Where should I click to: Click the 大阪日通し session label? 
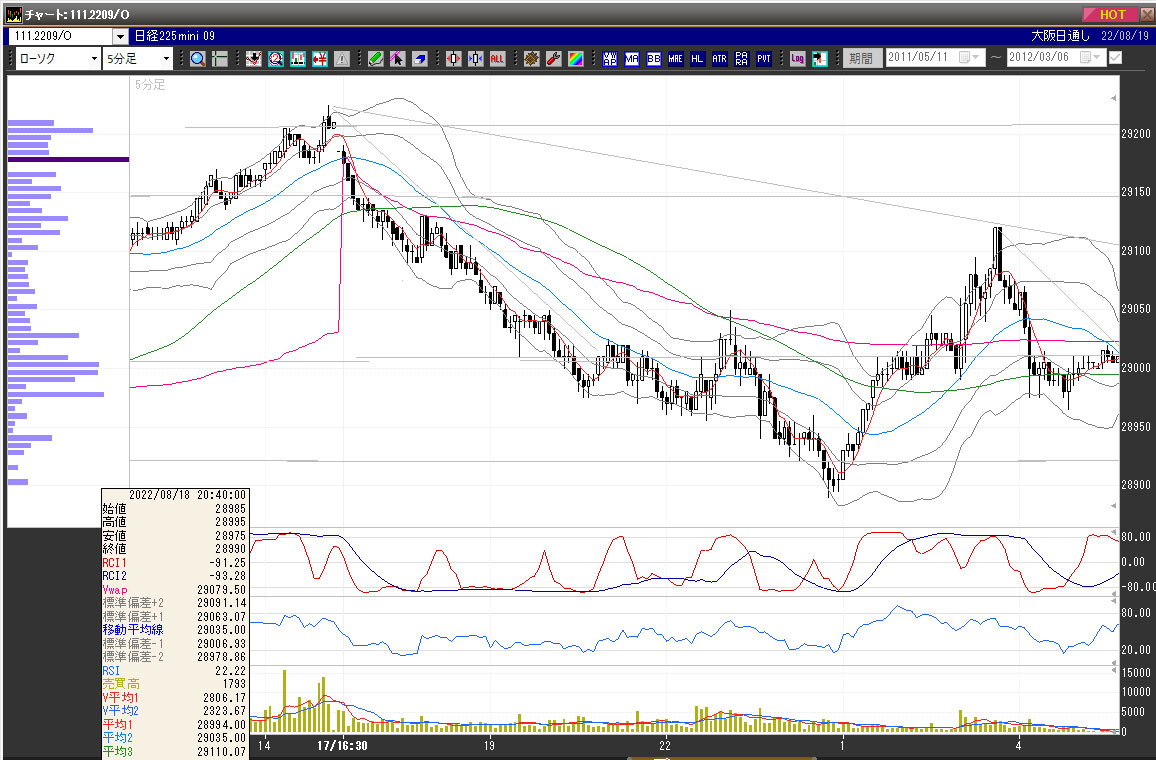pos(1060,36)
